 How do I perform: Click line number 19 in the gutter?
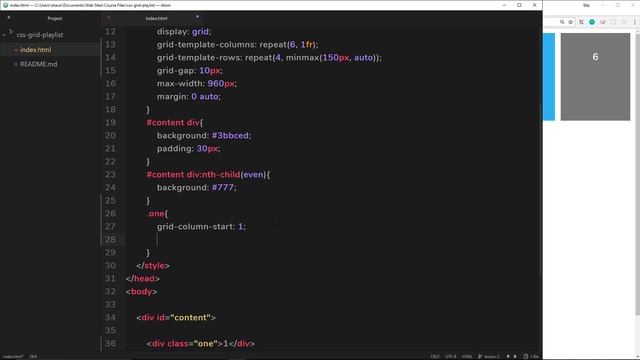point(110,122)
